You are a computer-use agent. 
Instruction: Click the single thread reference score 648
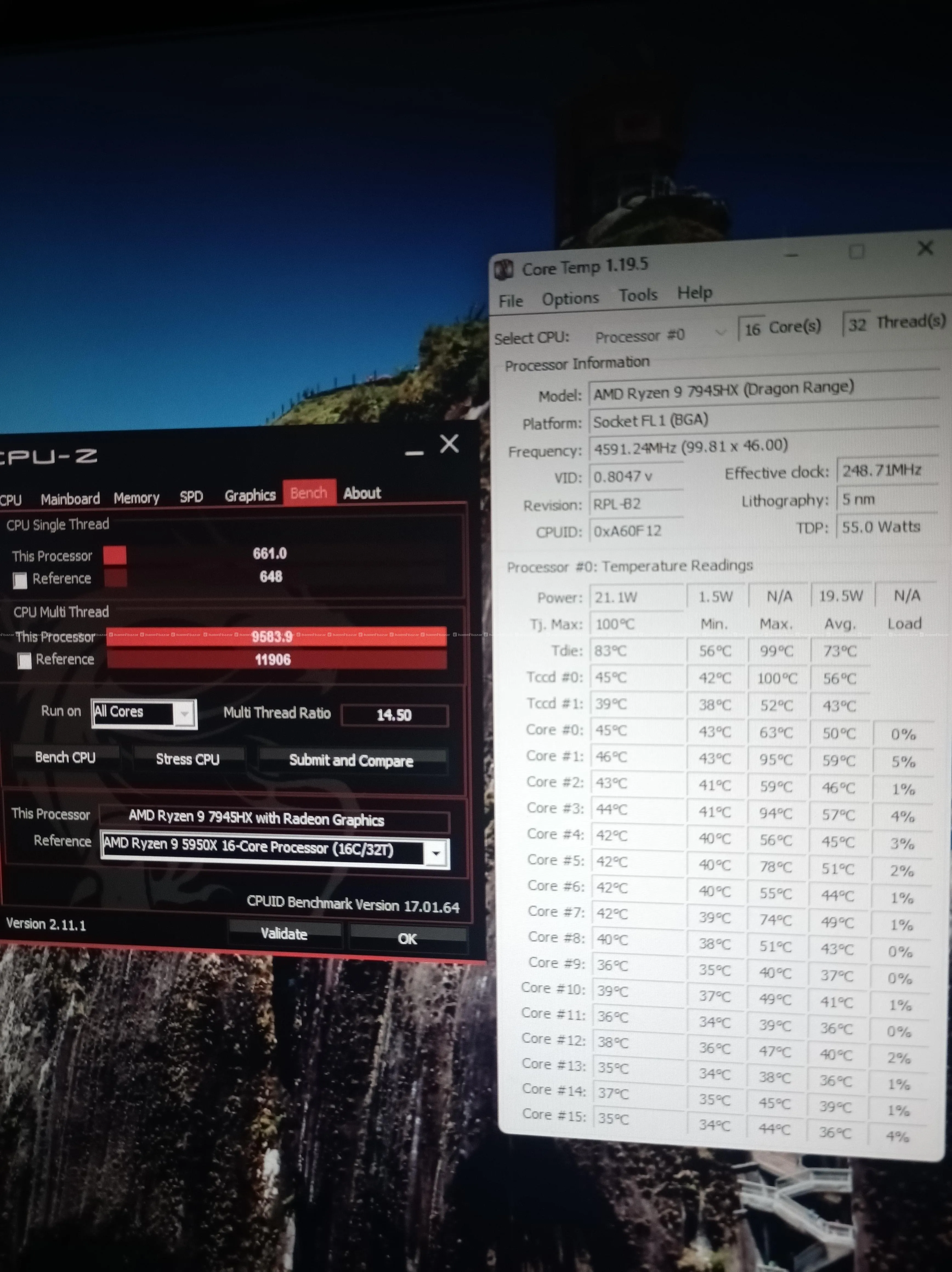[x=271, y=577]
